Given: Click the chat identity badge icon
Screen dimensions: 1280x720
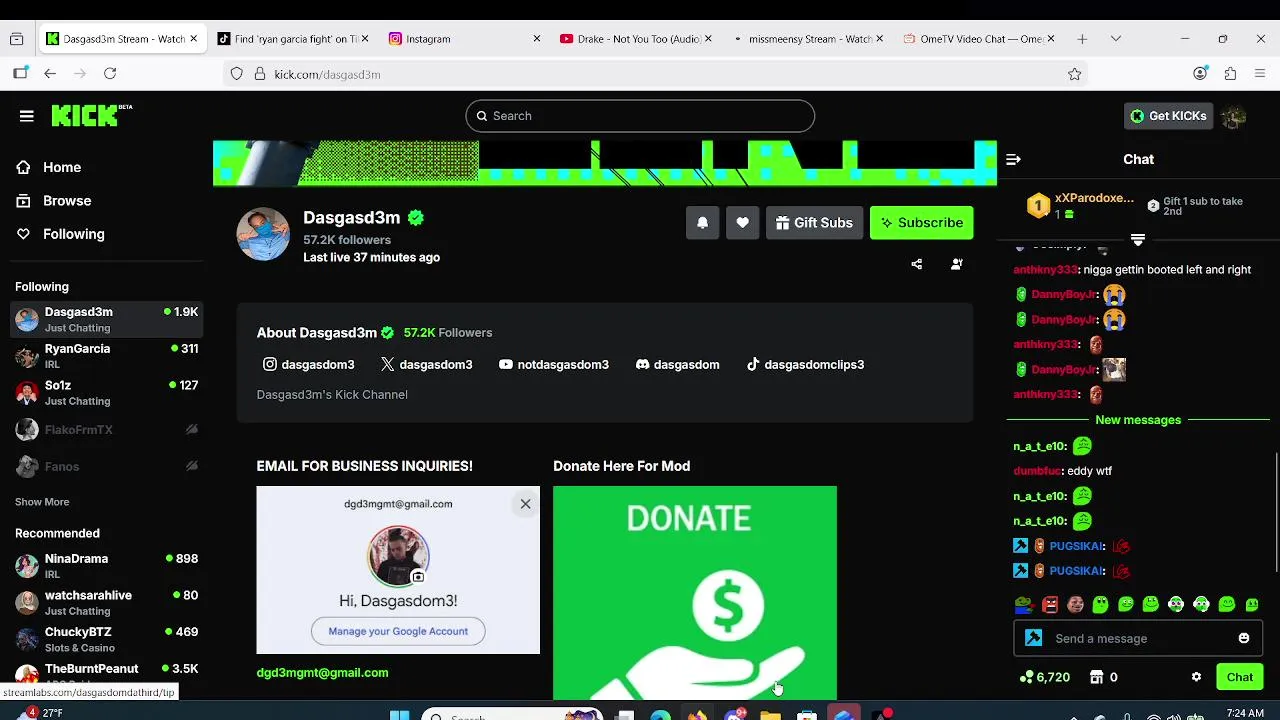Looking at the screenshot, I should pyautogui.click(x=1033, y=639).
